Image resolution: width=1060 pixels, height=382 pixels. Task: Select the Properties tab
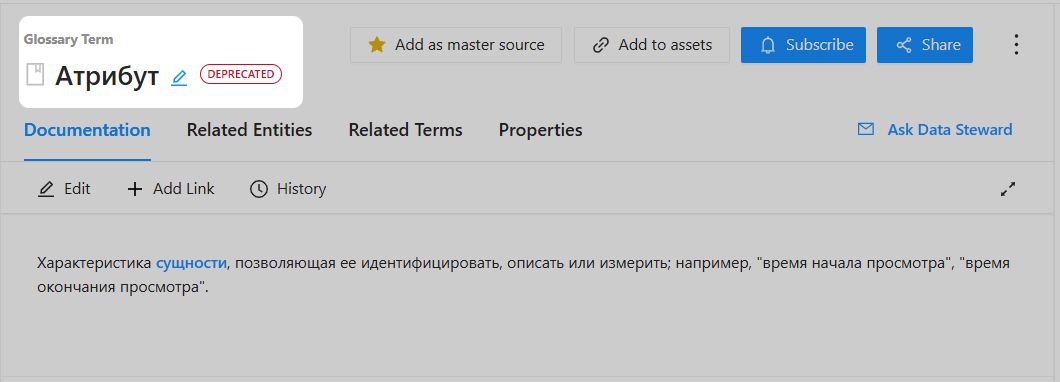(x=541, y=130)
